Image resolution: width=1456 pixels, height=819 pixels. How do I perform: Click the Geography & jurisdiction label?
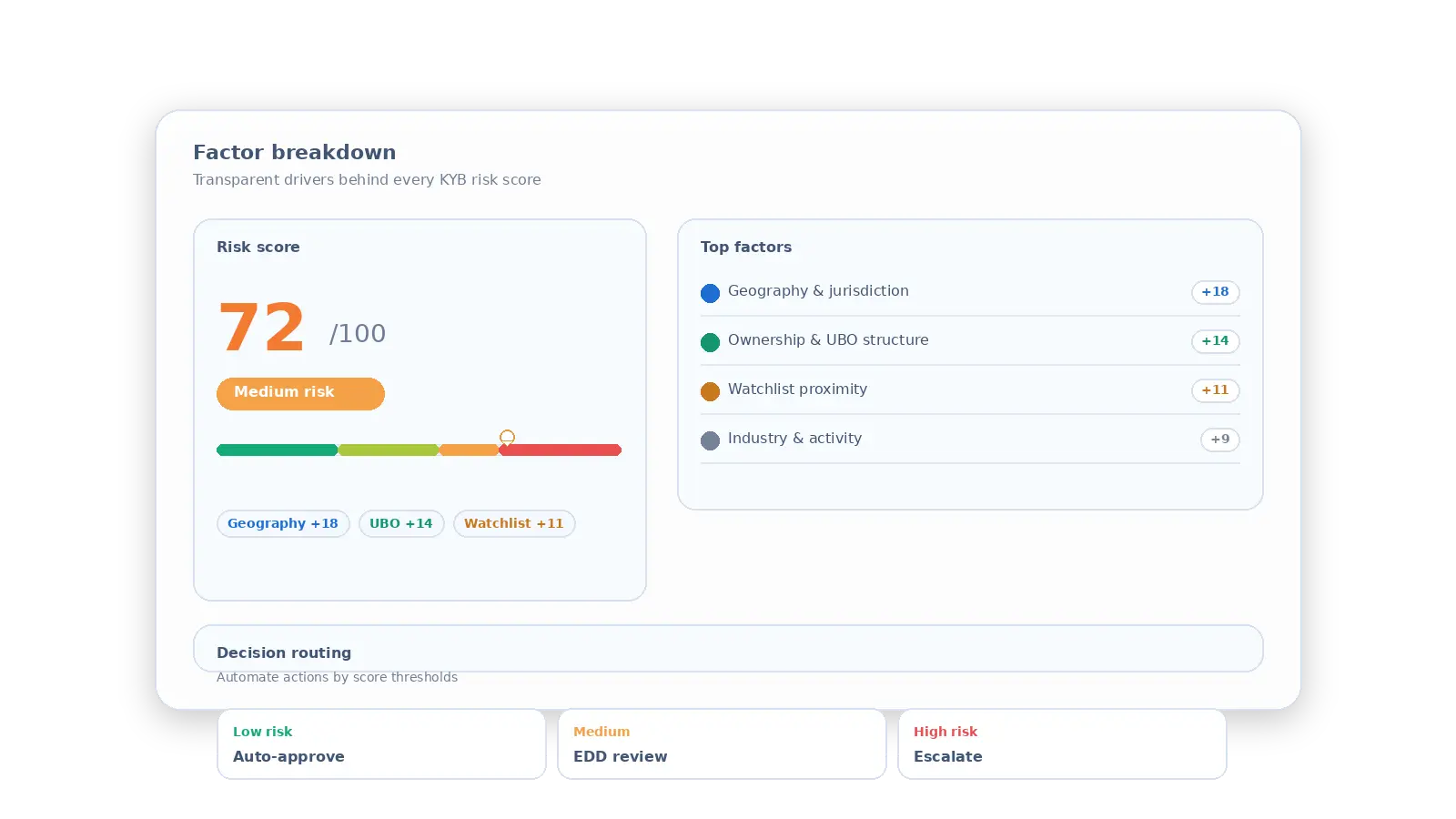[818, 291]
